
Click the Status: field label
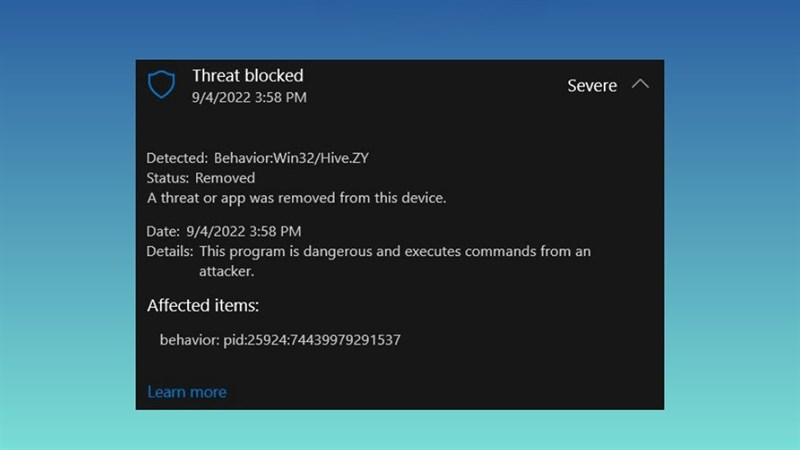click(x=167, y=178)
